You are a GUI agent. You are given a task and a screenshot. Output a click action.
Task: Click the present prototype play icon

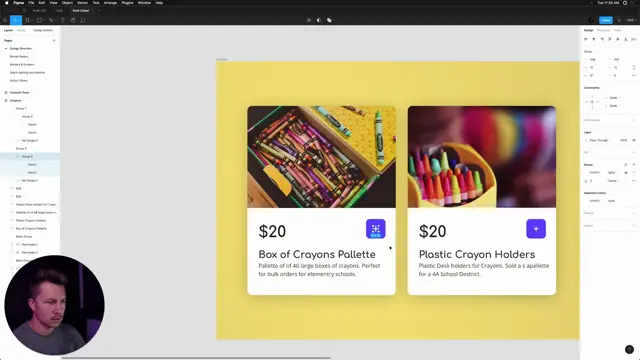pos(619,20)
